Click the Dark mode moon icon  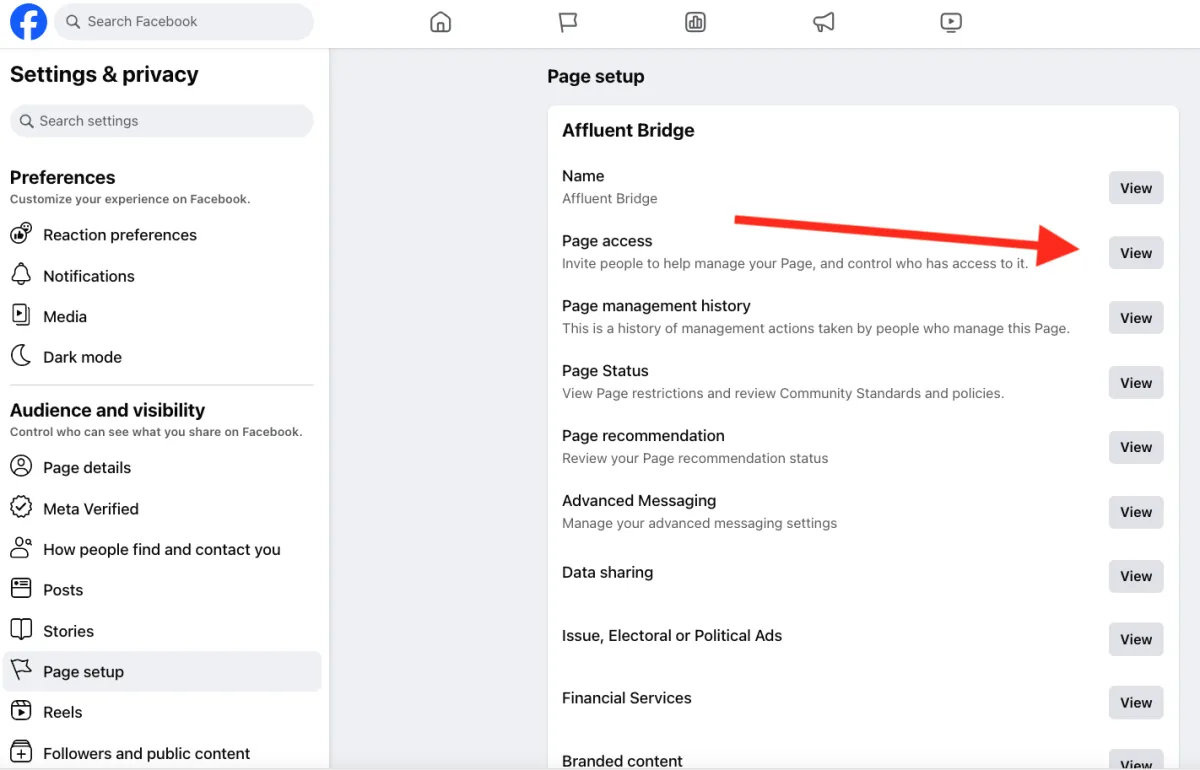click(21, 356)
